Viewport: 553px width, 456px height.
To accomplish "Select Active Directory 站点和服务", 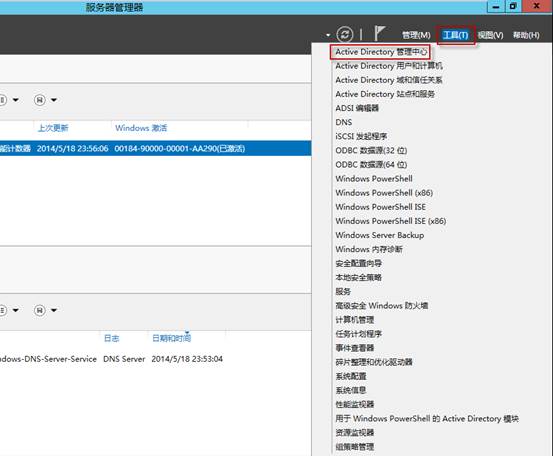I will 385,94.
